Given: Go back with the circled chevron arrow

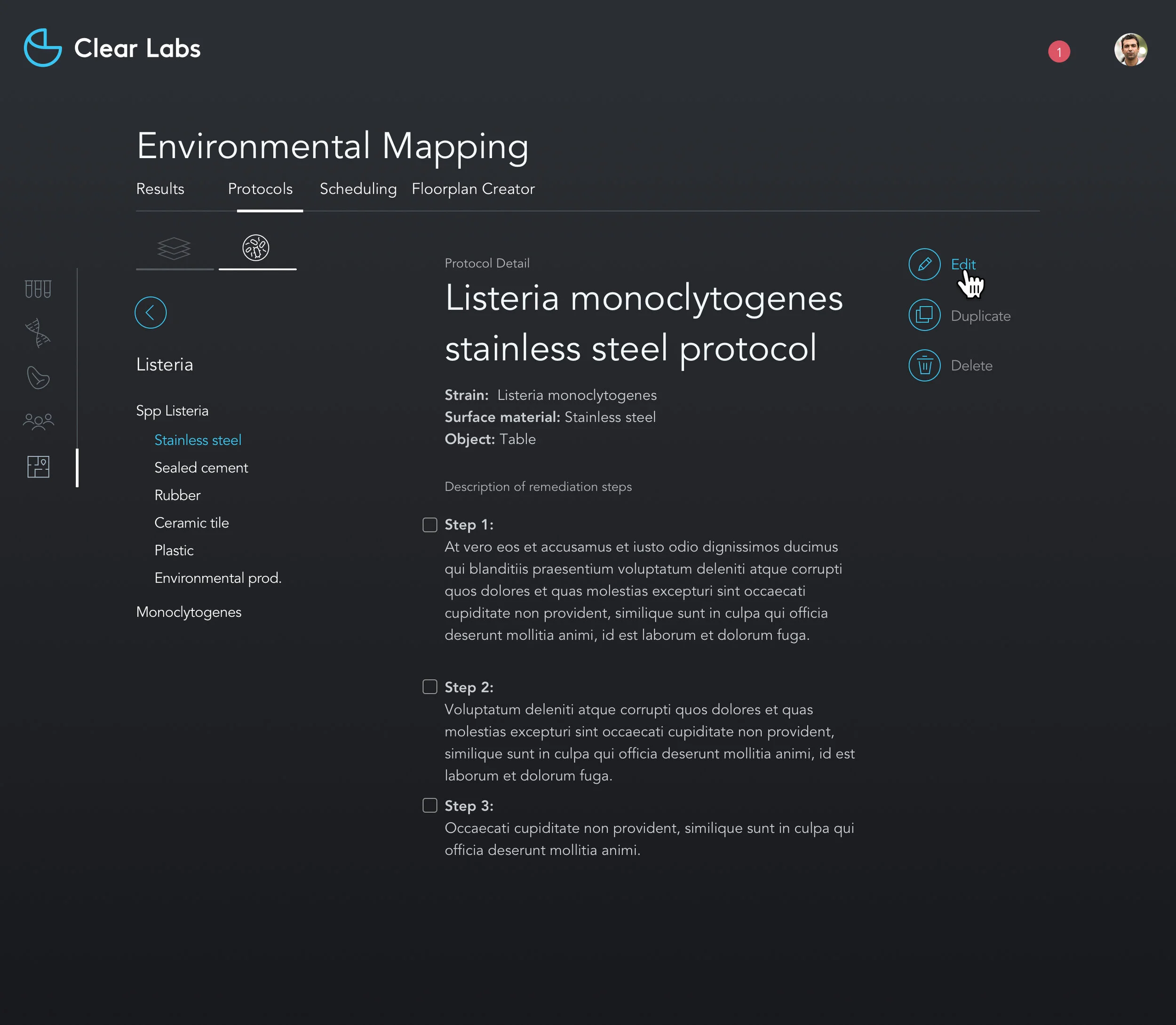Looking at the screenshot, I should (151, 312).
